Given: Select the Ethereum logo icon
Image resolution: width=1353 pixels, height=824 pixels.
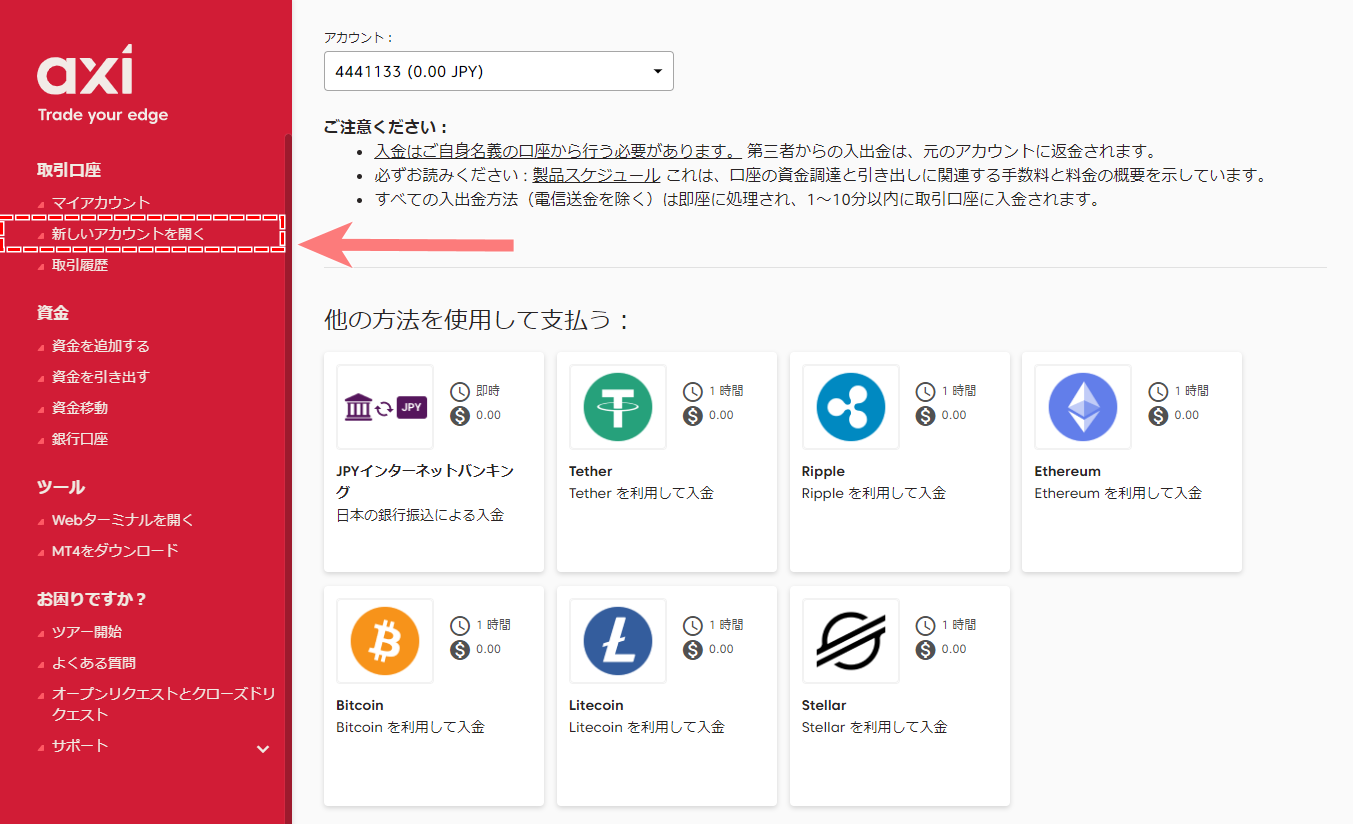Looking at the screenshot, I should 1083,407.
